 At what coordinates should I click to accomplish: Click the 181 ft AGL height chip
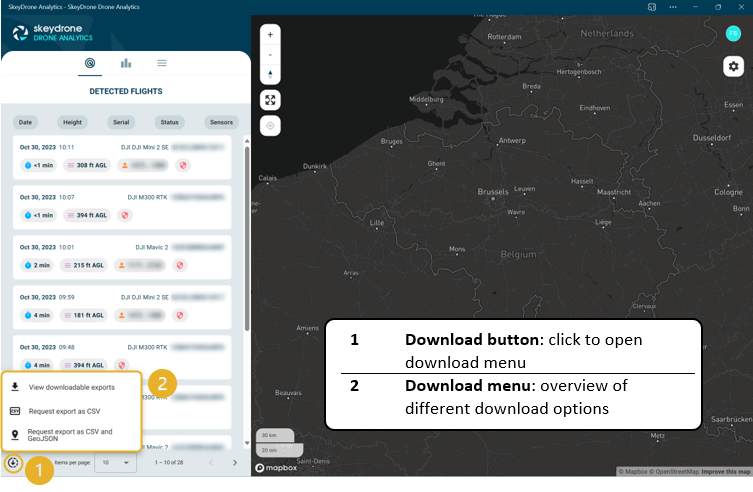(84, 315)
